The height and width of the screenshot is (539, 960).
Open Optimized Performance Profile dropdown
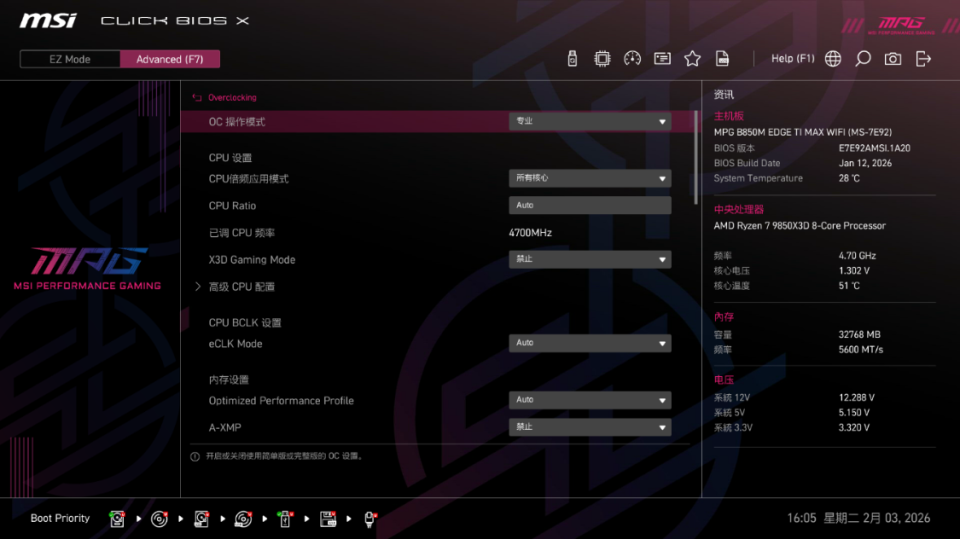pyautogui.click(x=590, y=400)
